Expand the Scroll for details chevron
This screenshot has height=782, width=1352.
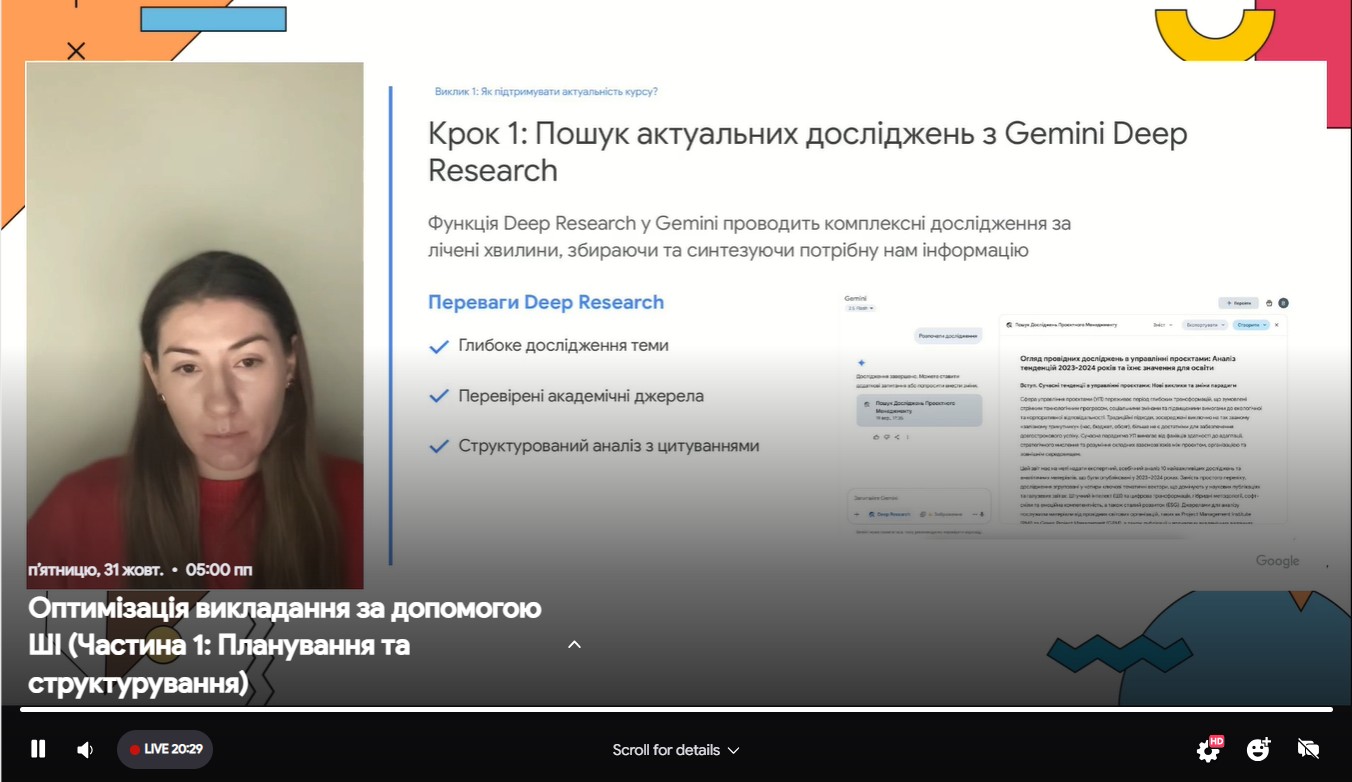[734, 750]
